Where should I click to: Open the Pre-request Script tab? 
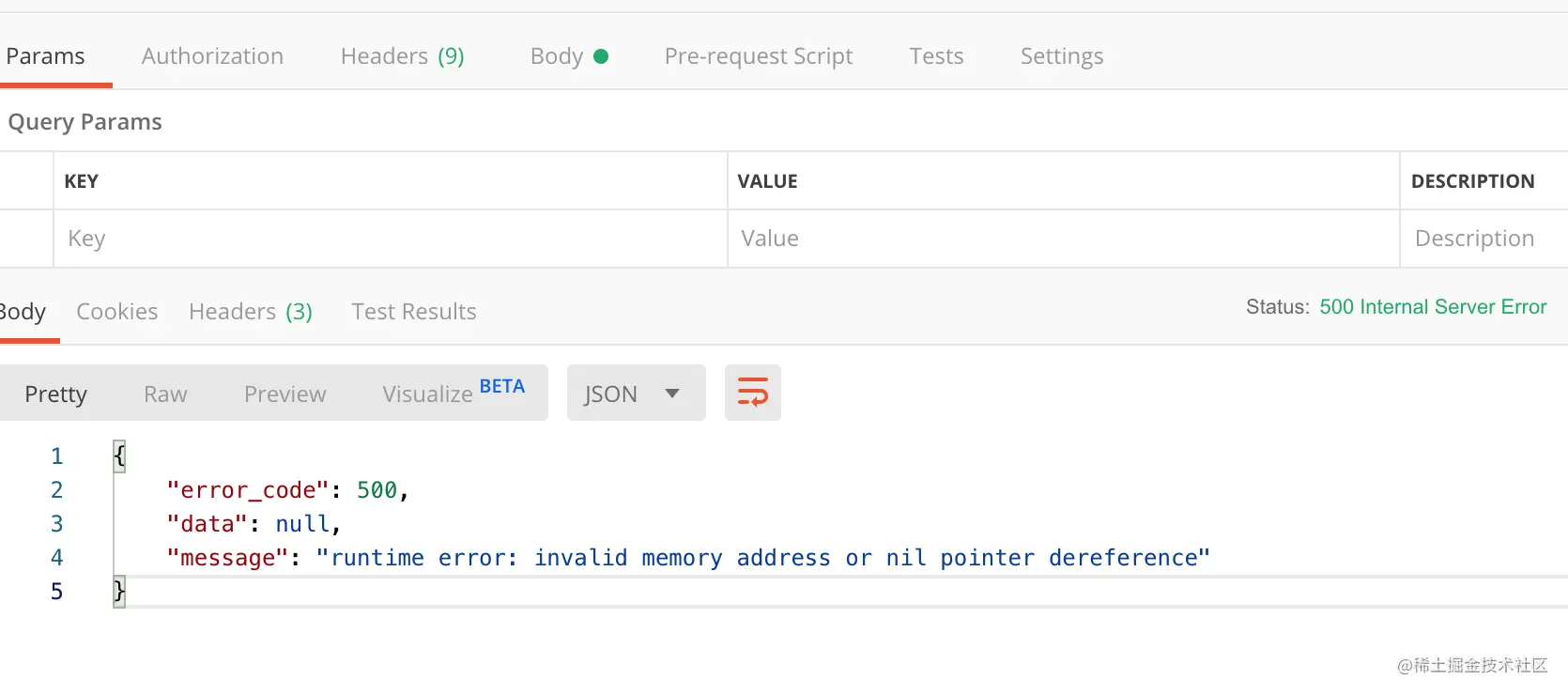click(759, 56)
